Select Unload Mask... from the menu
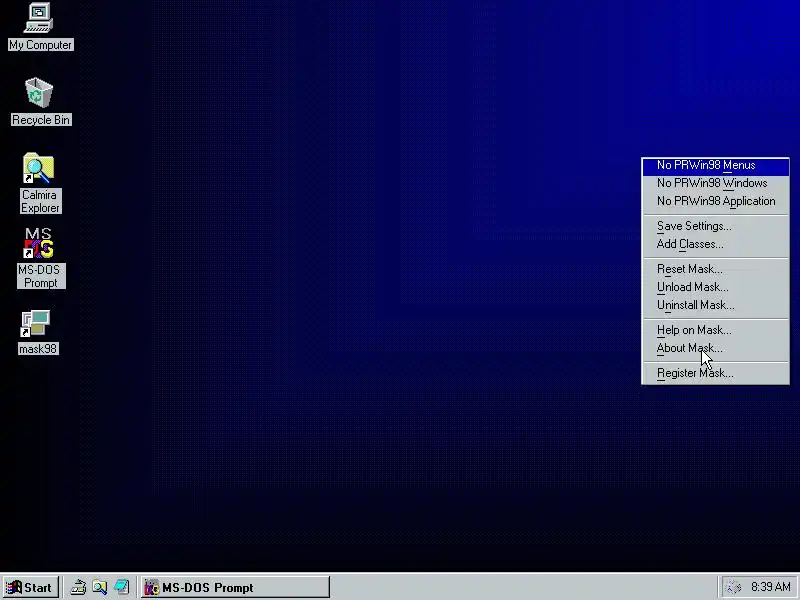This screenshot has width=800, height=600. click(715, 287)
